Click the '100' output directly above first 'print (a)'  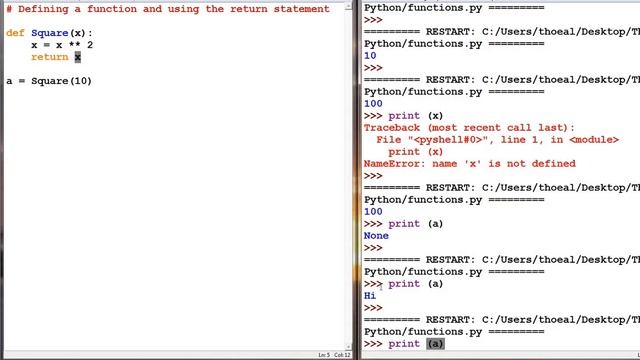(373, 212)
